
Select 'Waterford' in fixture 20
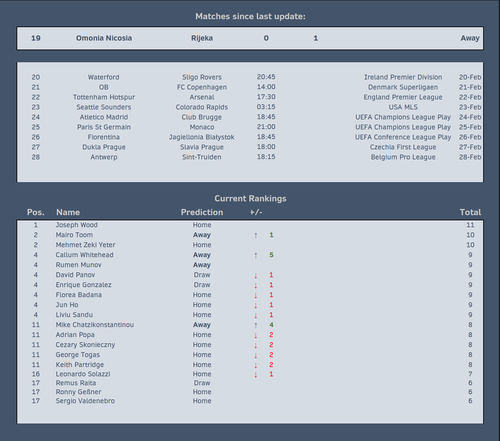click(104, 77)
